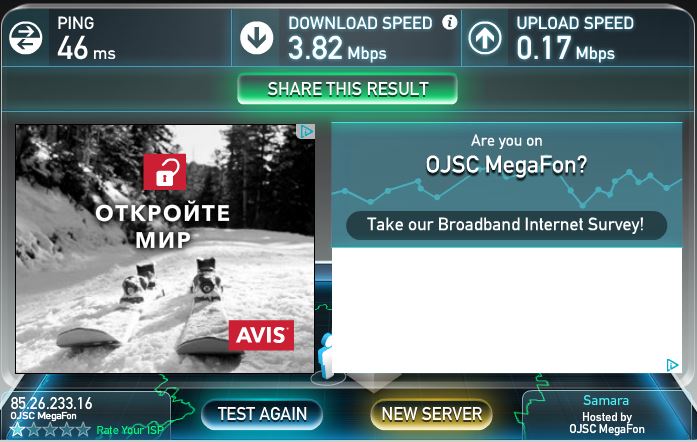Rate ISP with the first star
This screenshot has height=442, width=697.
click(17, 430)
